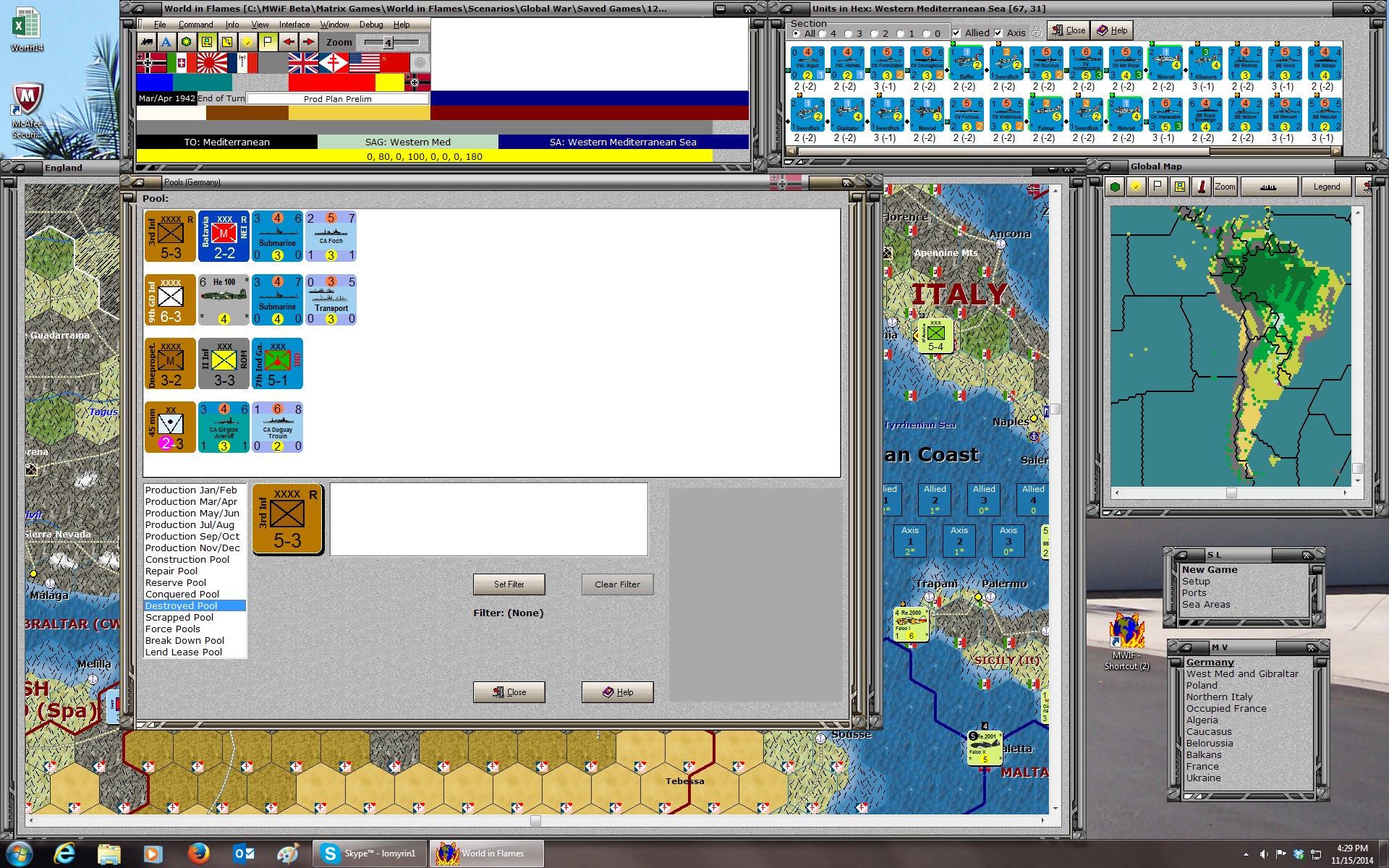Open the Command menu
The height and width of the screenshot is (868, 1389).
(195, 25)
